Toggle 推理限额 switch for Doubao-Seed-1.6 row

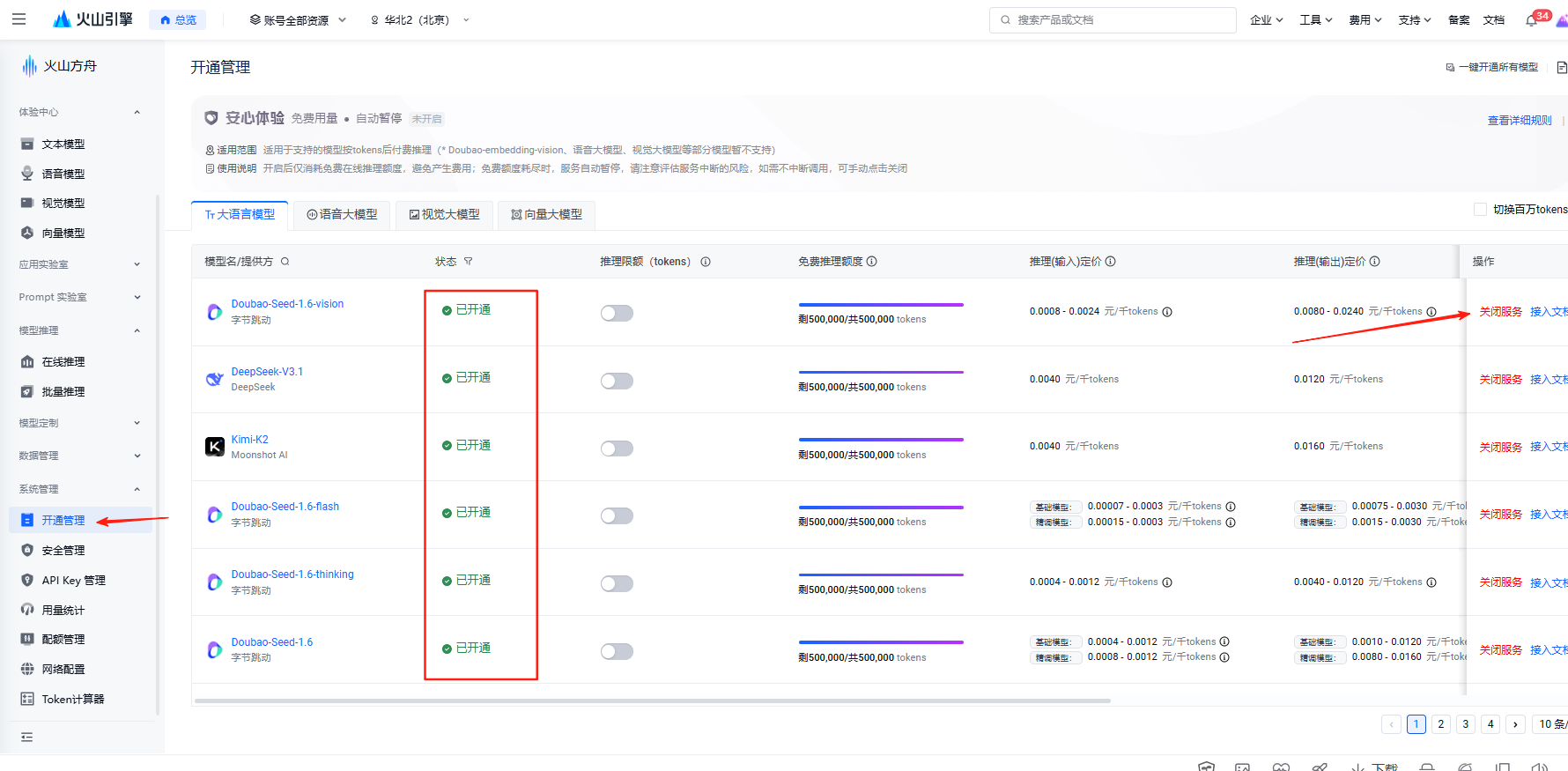point(617,651)
